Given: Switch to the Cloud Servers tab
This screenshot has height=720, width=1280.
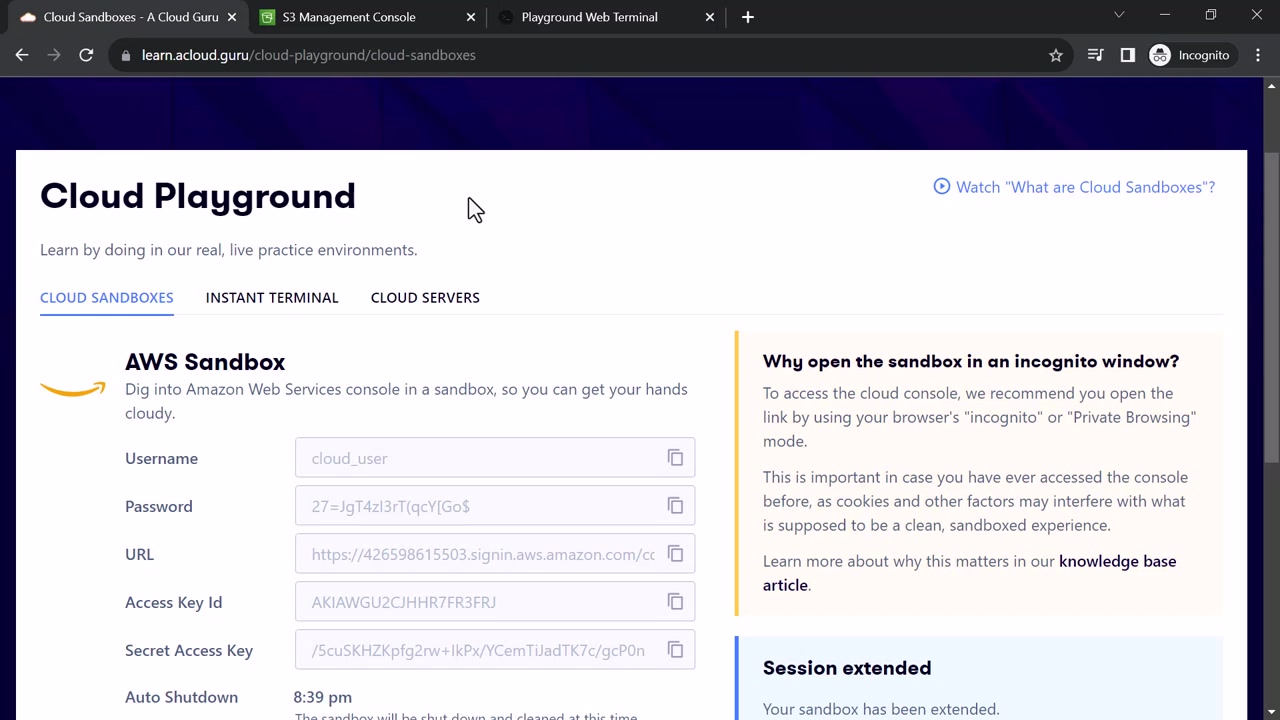Looking at the screenshot, I should pyautogui.click(x=425, y=297).
